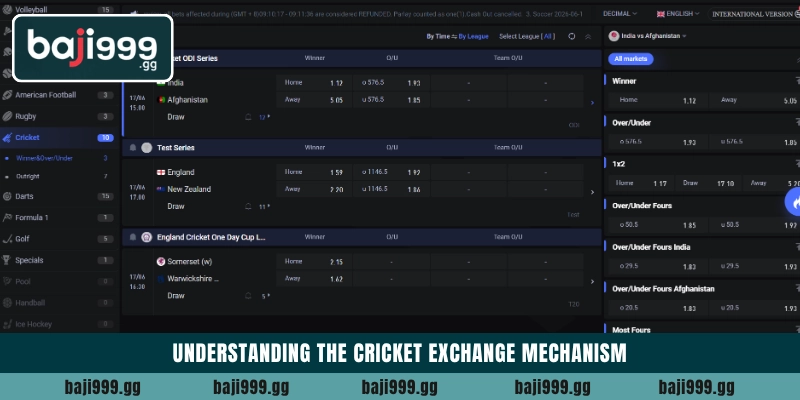Open the Formula 1 sport icon

7,218
